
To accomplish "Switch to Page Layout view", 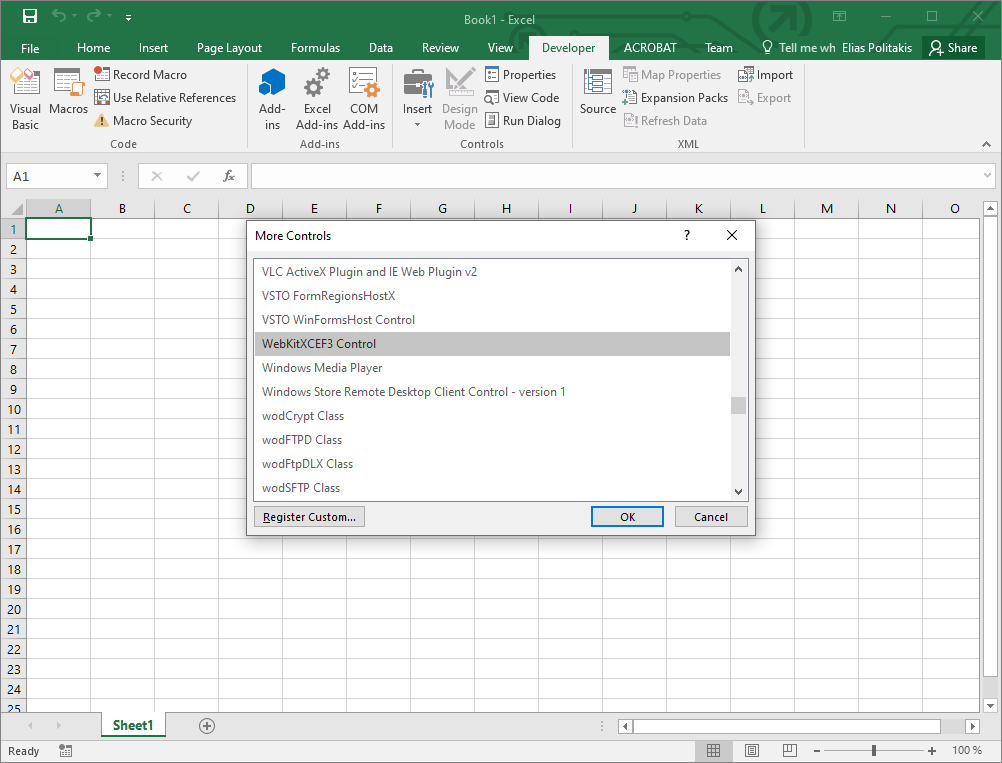I will pyautogui.click(x=752, y=750).
